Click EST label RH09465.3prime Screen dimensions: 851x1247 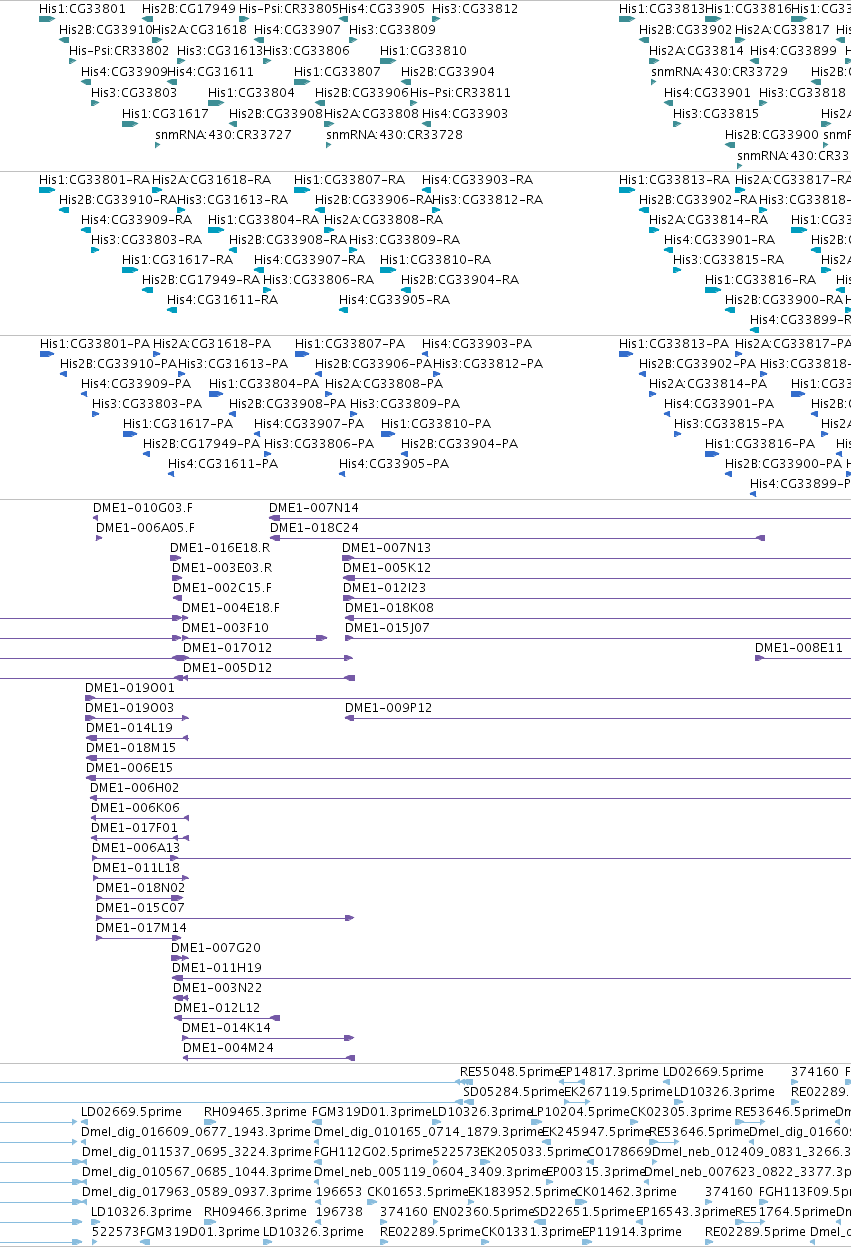254,1112
